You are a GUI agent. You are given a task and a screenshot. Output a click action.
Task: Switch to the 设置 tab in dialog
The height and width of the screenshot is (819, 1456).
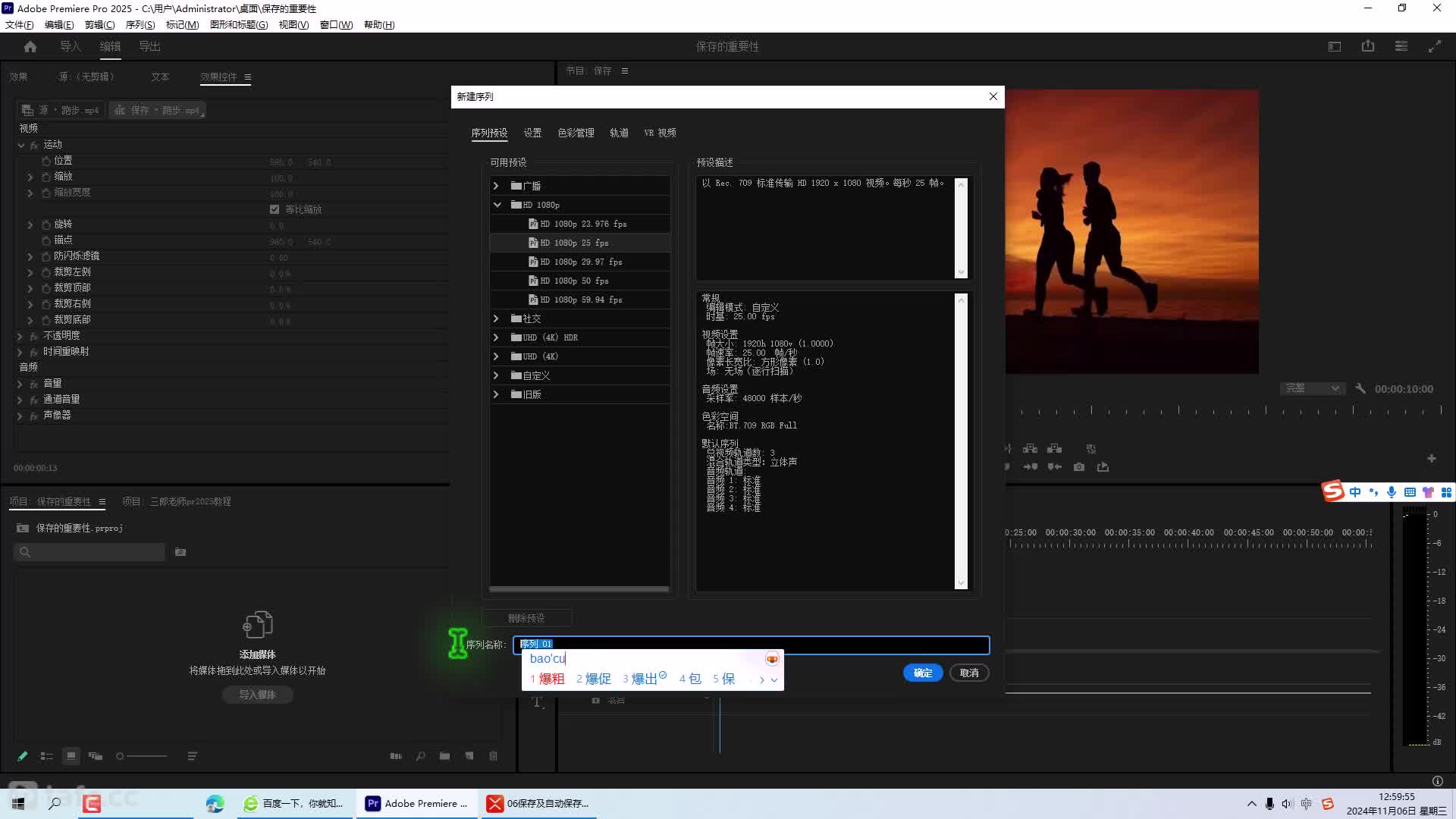(532, 133)
